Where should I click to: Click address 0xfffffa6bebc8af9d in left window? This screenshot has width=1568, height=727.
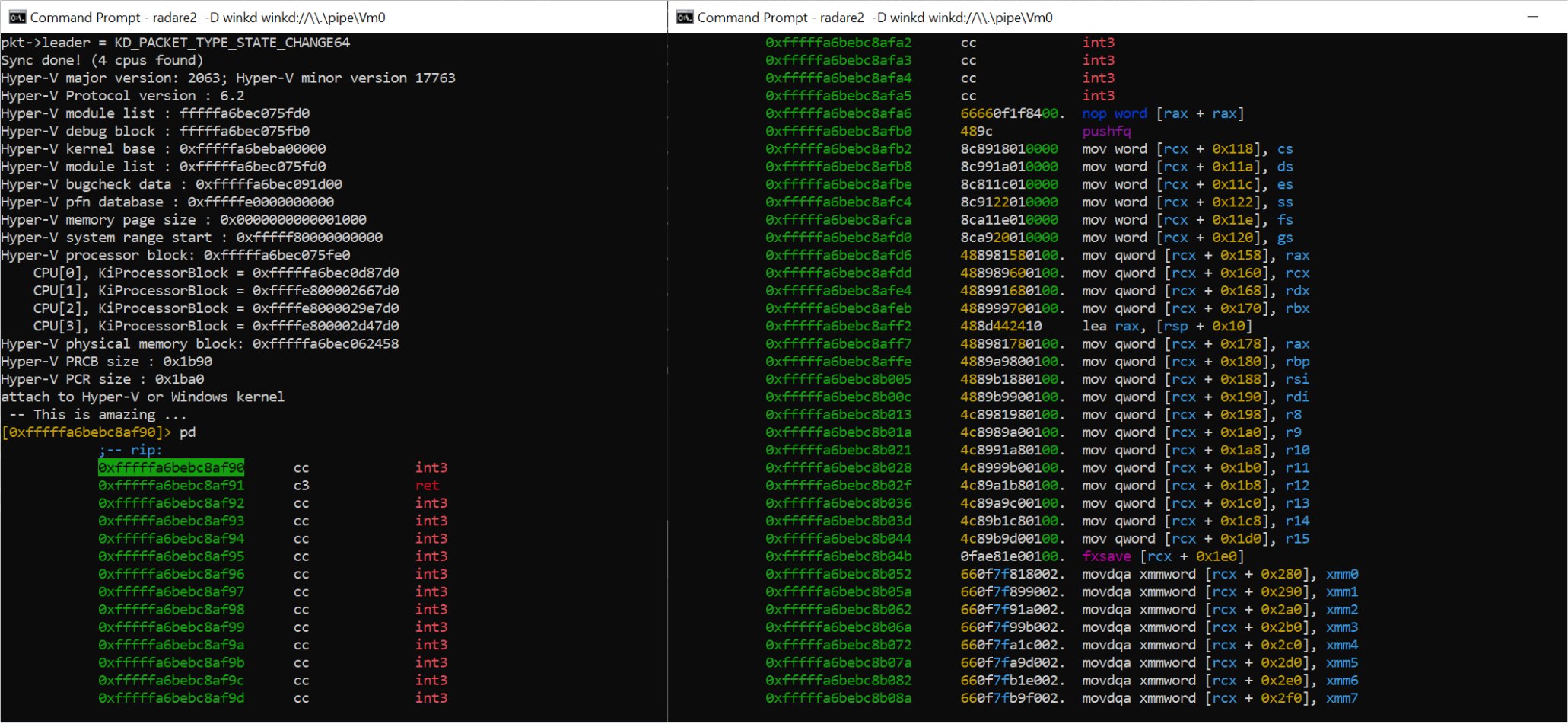point(171,698)
